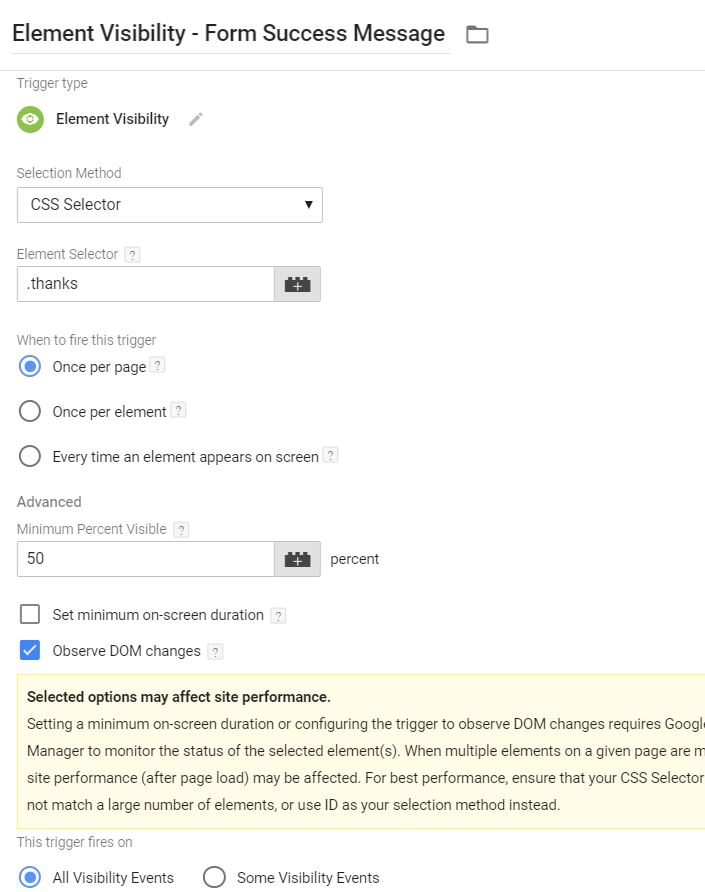Open help for Minimum Percent Visible
This screenshot has height=892, width=705.
click(x=181, y=530)
